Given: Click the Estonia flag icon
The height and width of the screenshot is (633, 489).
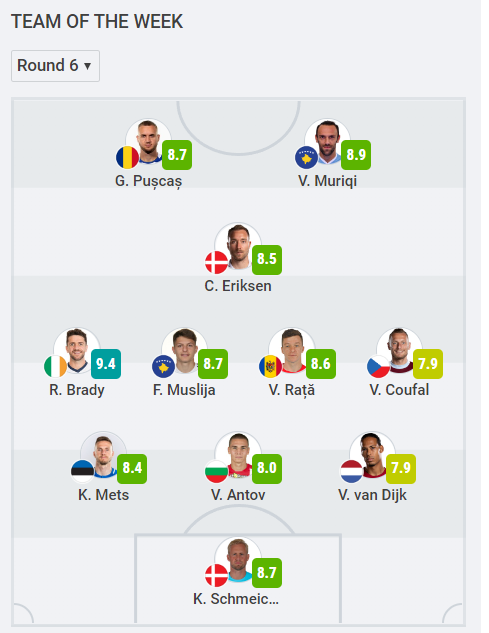Looking at the screenshot, I should click(82, 472).
